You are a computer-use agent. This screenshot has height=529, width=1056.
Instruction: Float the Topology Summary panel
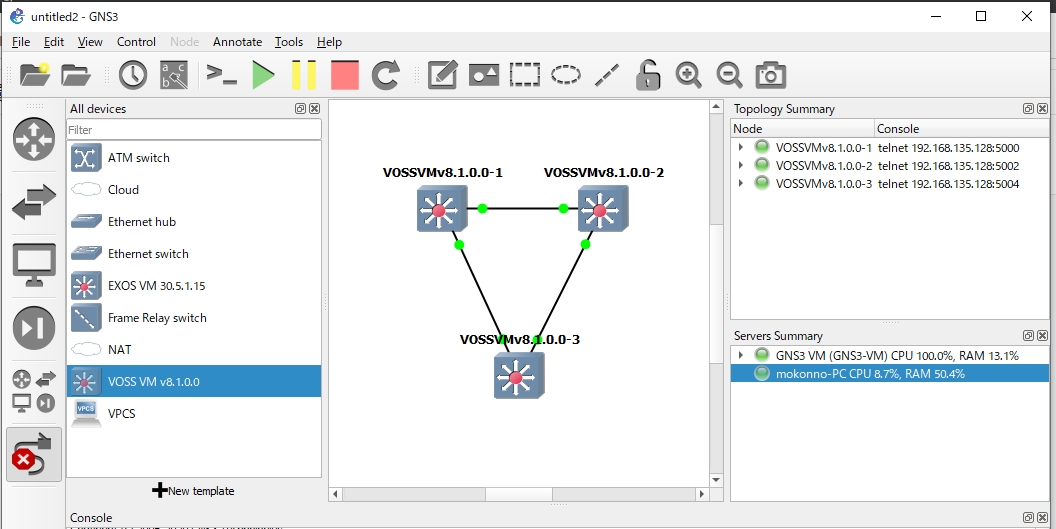(1028, 108)
